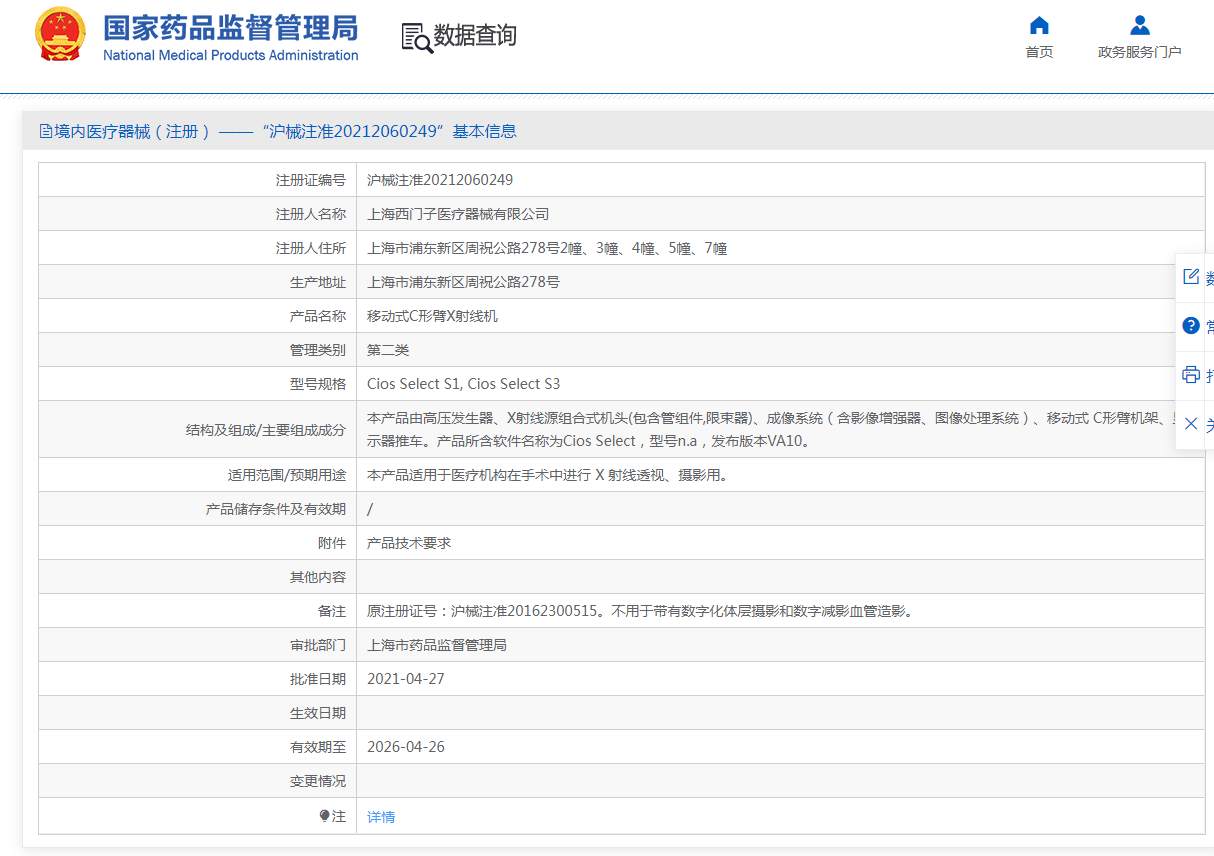Image resolution: width=1214 pixels, height=856 pixels.
Task: Select the 生产地址 label cell
Action: 198,282
